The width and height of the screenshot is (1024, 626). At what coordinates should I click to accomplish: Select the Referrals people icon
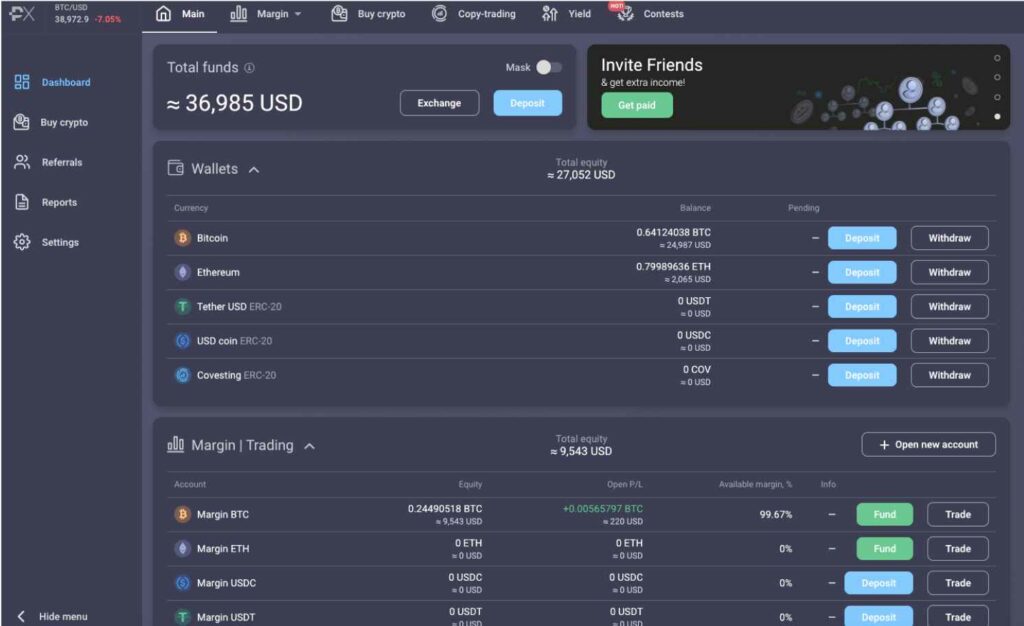click(22, 162)
